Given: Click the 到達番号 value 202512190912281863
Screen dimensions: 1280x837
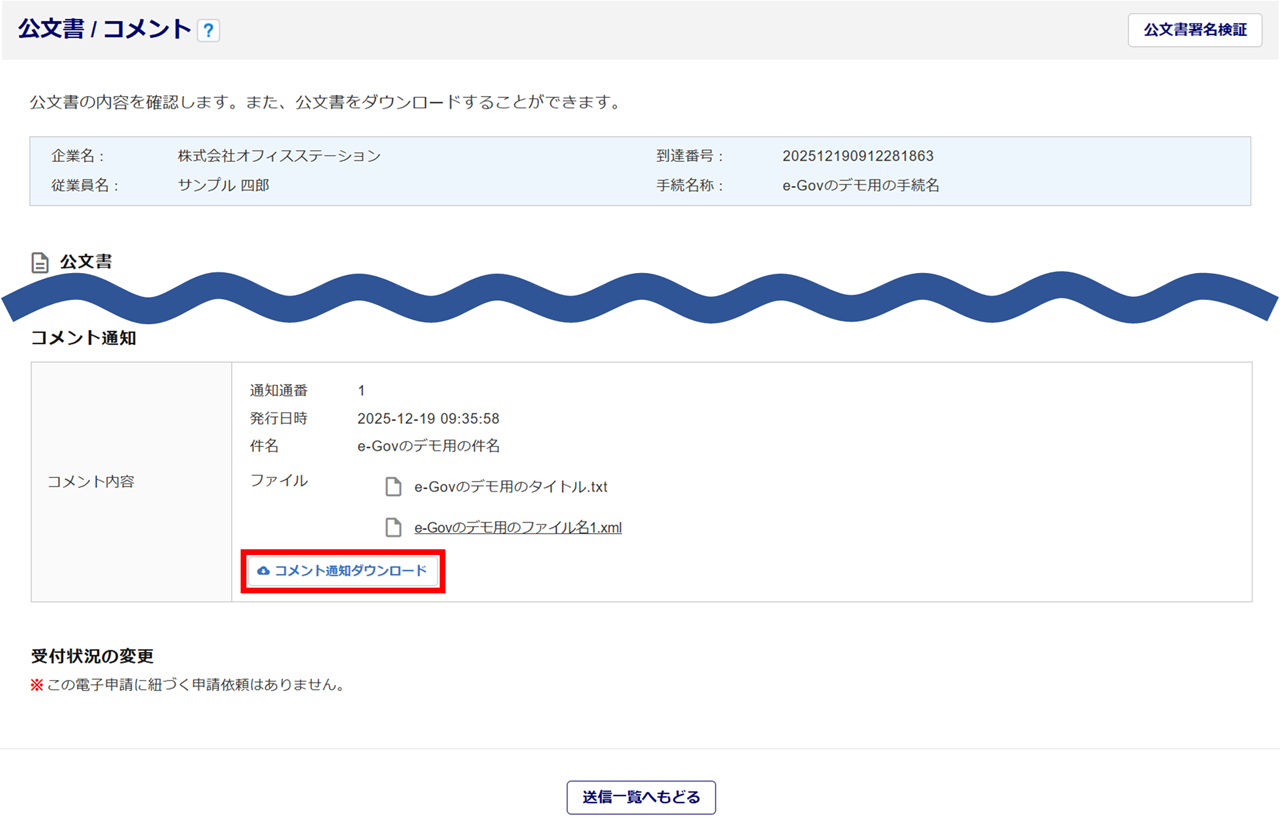Looking at the screenshot, I should tap(858, 156).
